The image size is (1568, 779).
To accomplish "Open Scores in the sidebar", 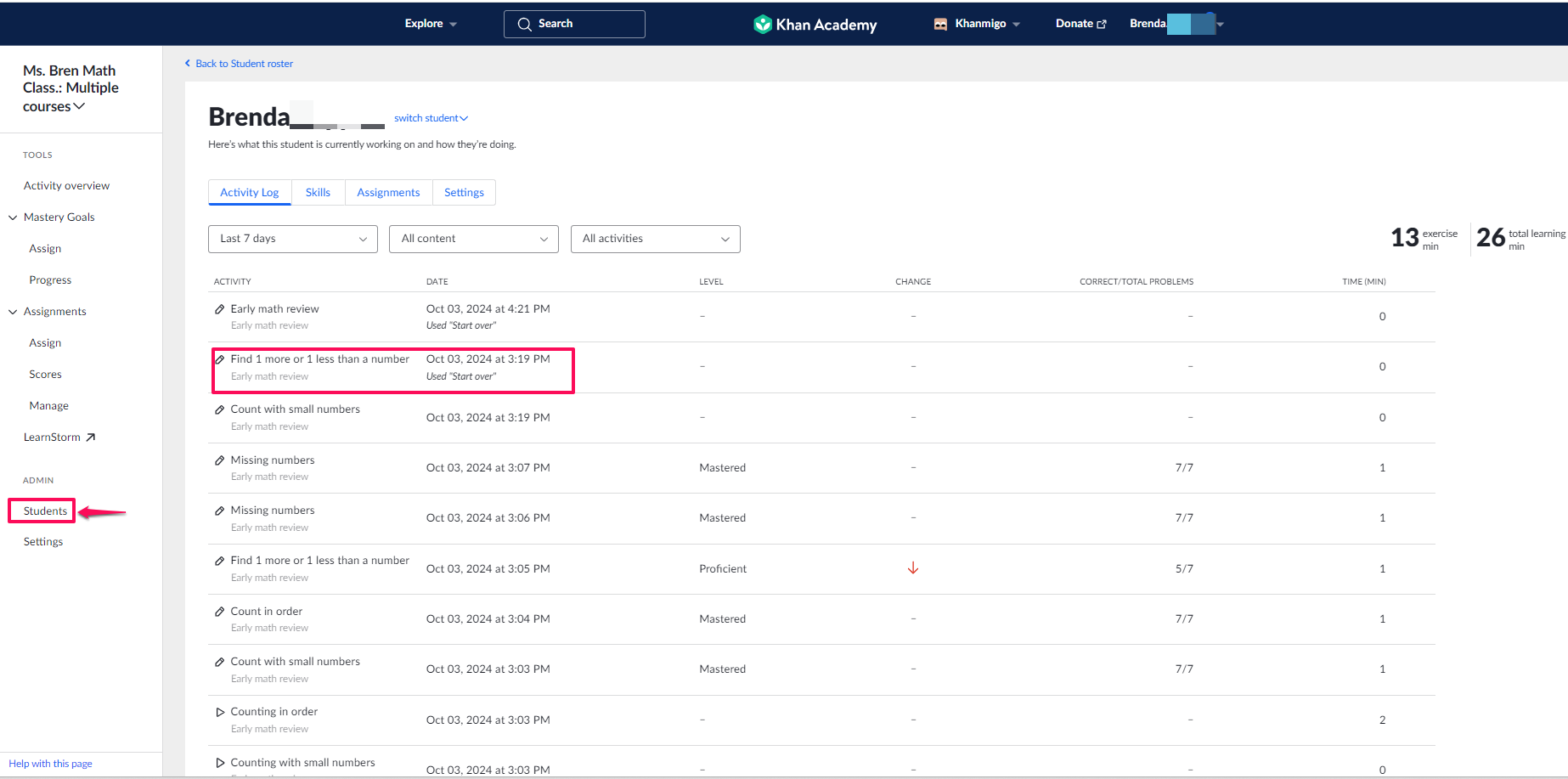I will [x=45, y=375].
